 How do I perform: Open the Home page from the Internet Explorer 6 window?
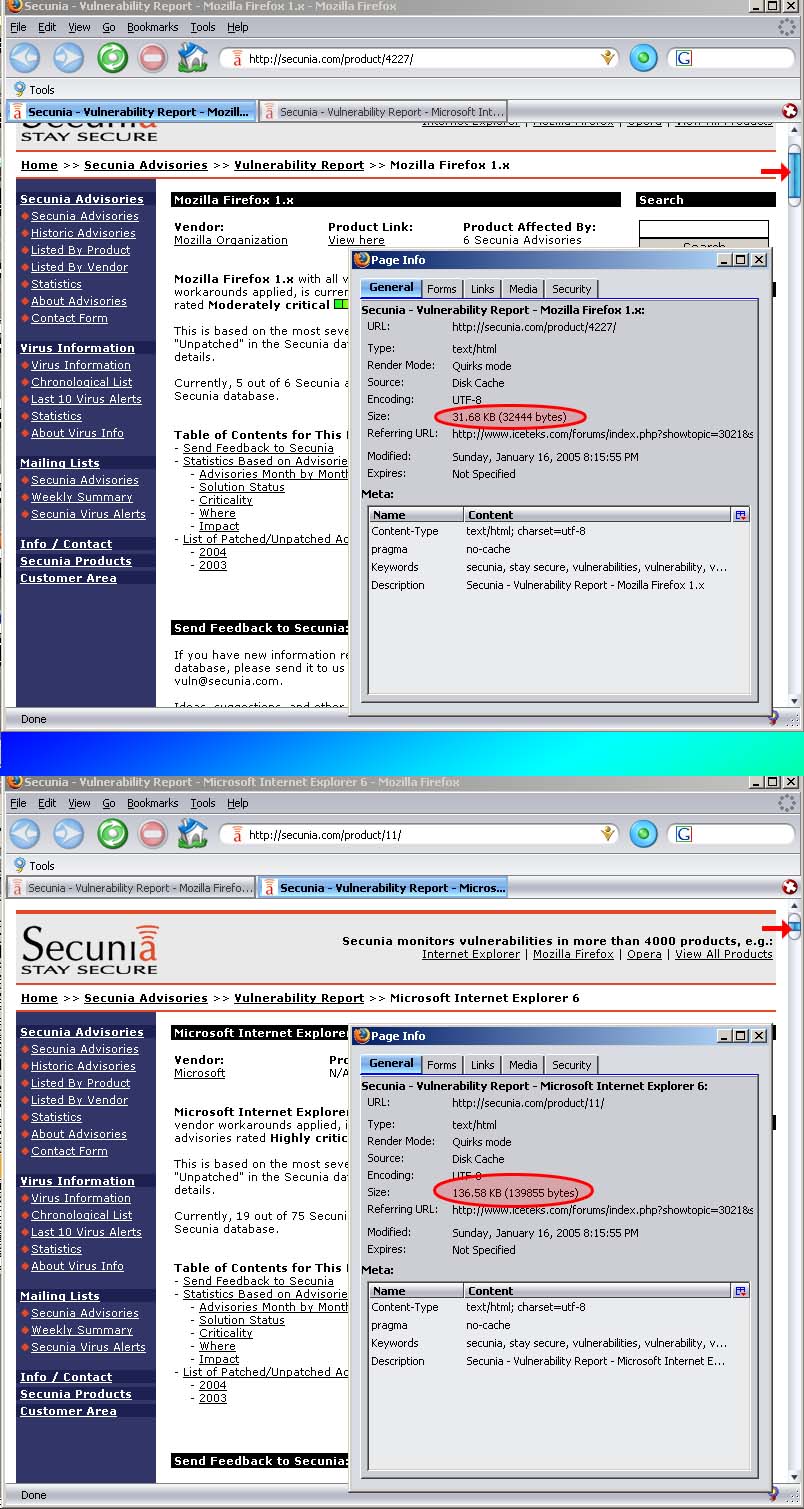(192, 833)
